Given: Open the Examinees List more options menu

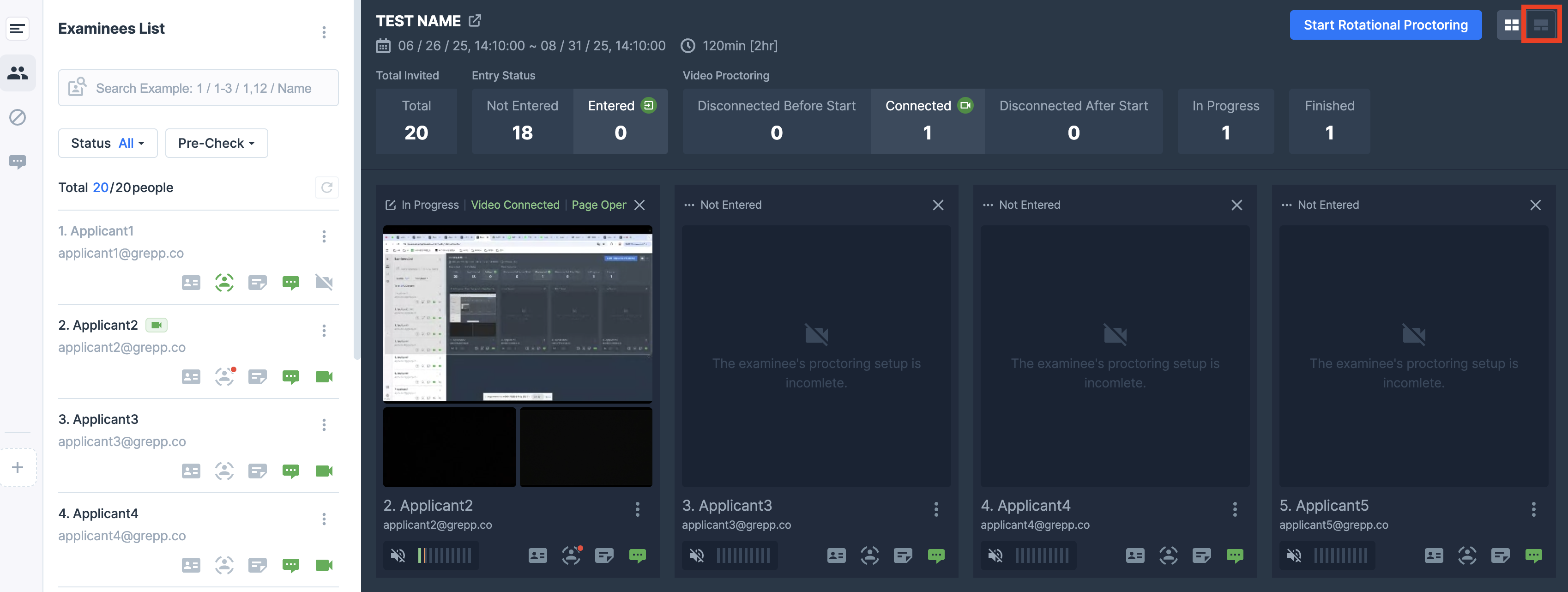Looking at the screenshot, I should coord(324,32).
